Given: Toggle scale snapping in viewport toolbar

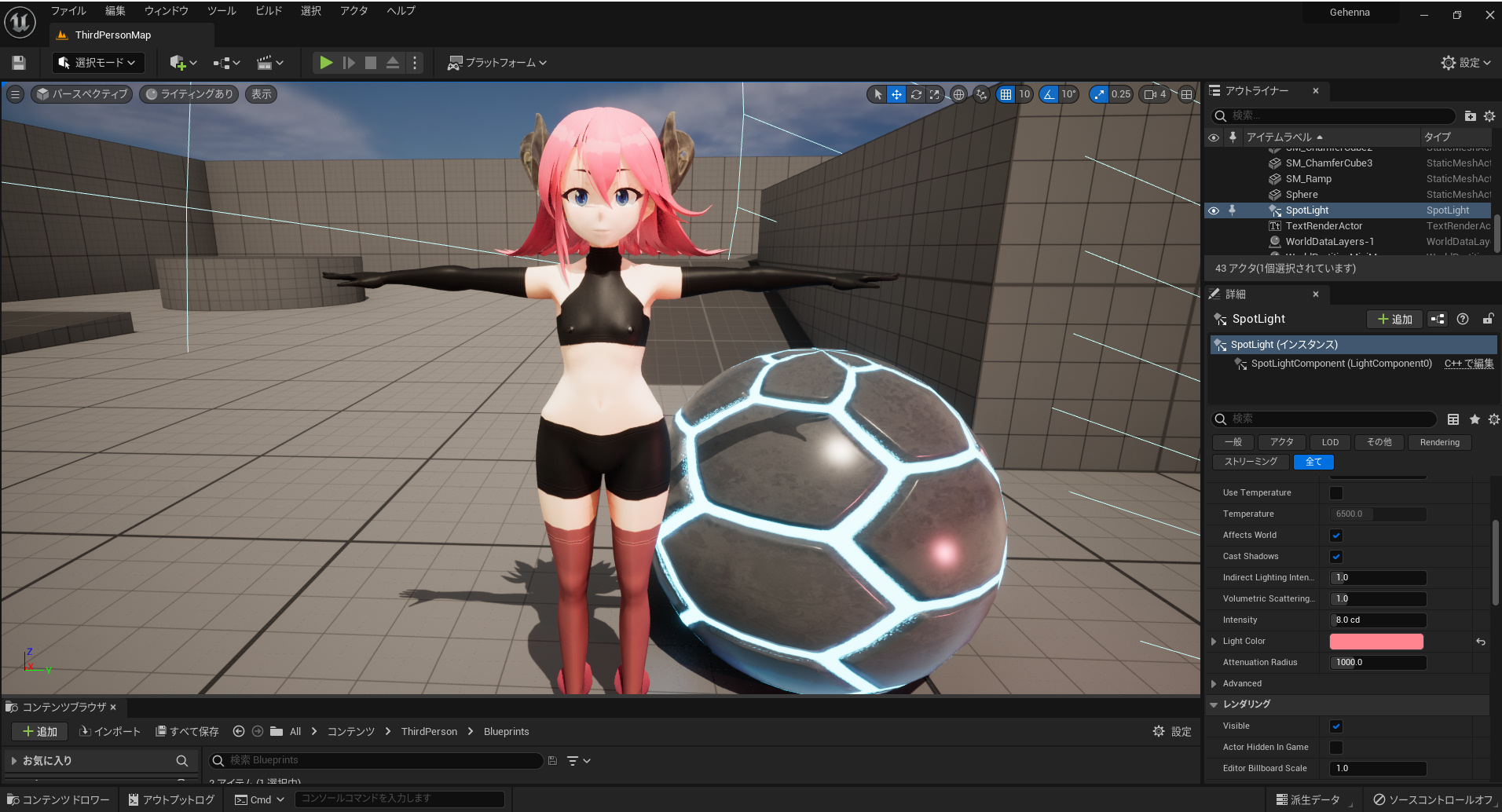Looking at the screenshot, I should point(1099,94).
